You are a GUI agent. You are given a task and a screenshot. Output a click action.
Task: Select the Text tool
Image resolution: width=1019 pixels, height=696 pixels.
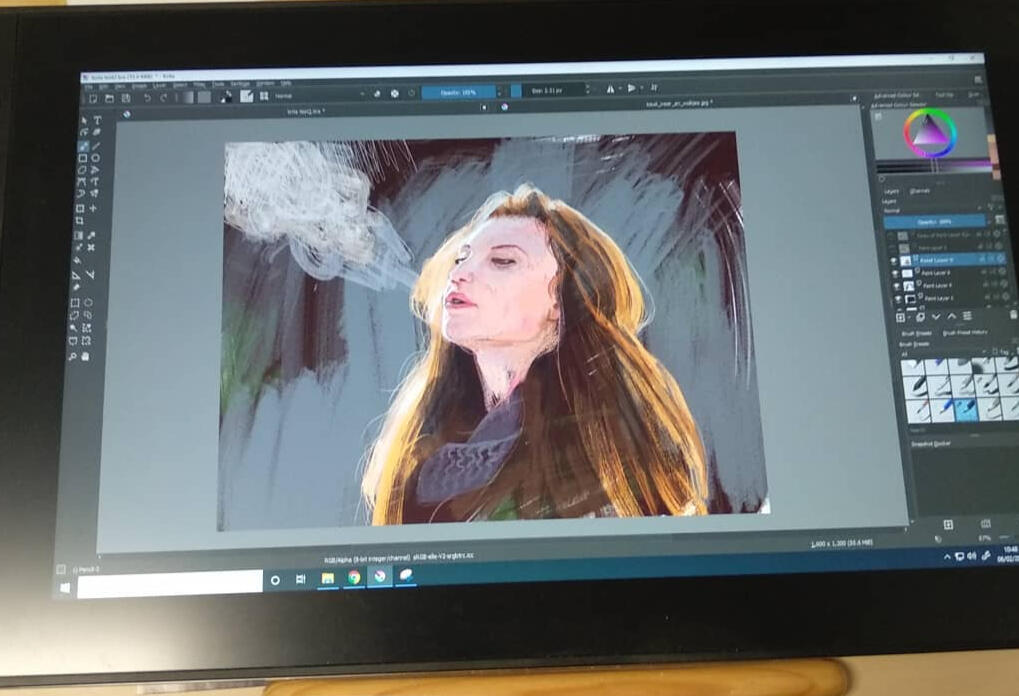[97, 120]
